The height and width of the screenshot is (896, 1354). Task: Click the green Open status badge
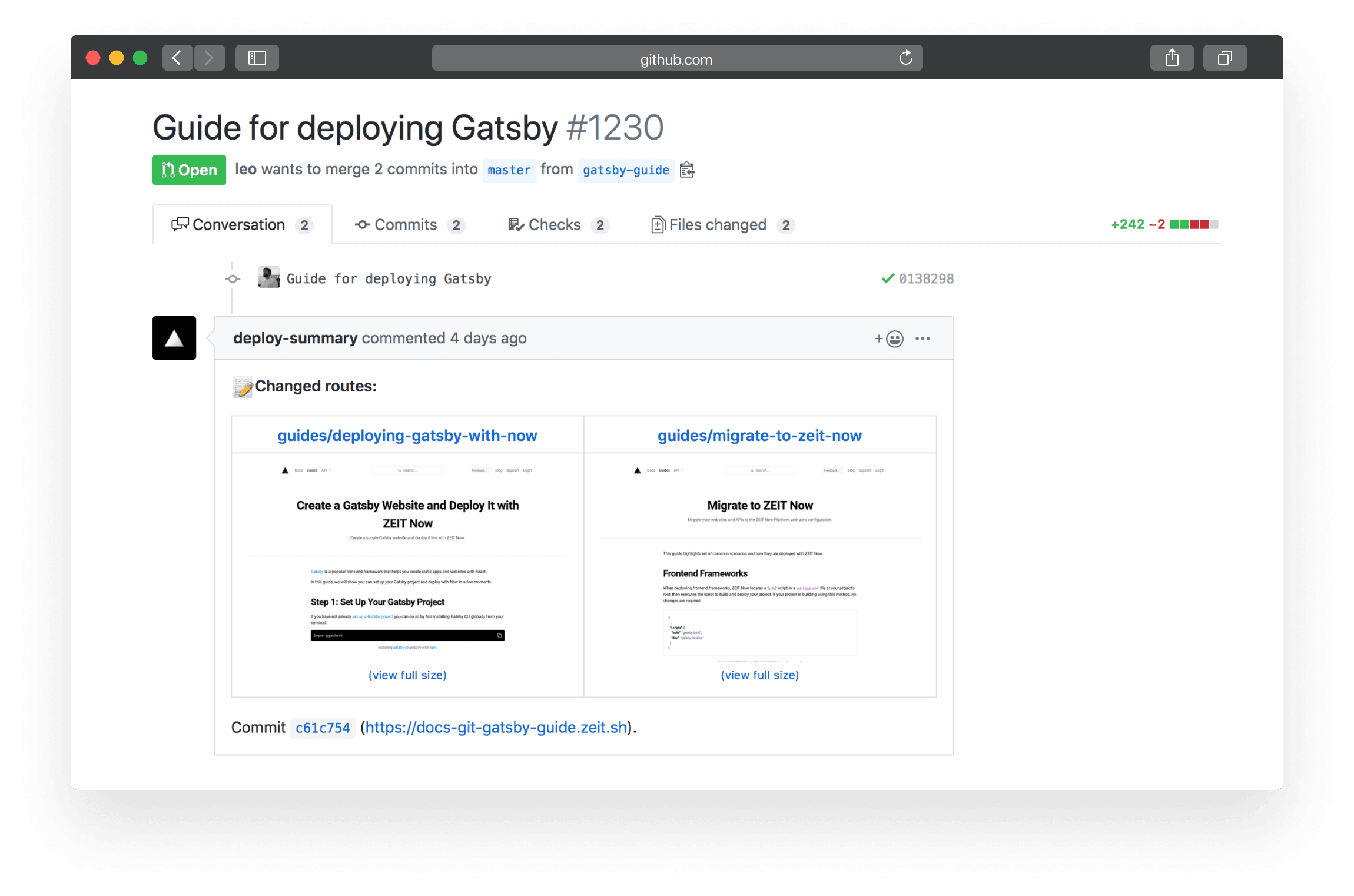coord(189,170)
